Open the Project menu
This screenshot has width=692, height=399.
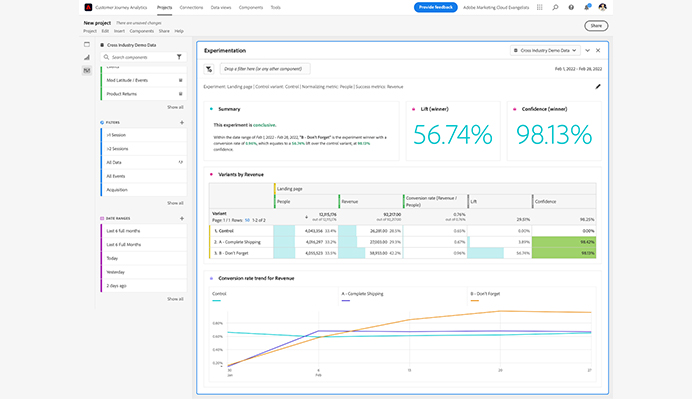coord(90,31)
